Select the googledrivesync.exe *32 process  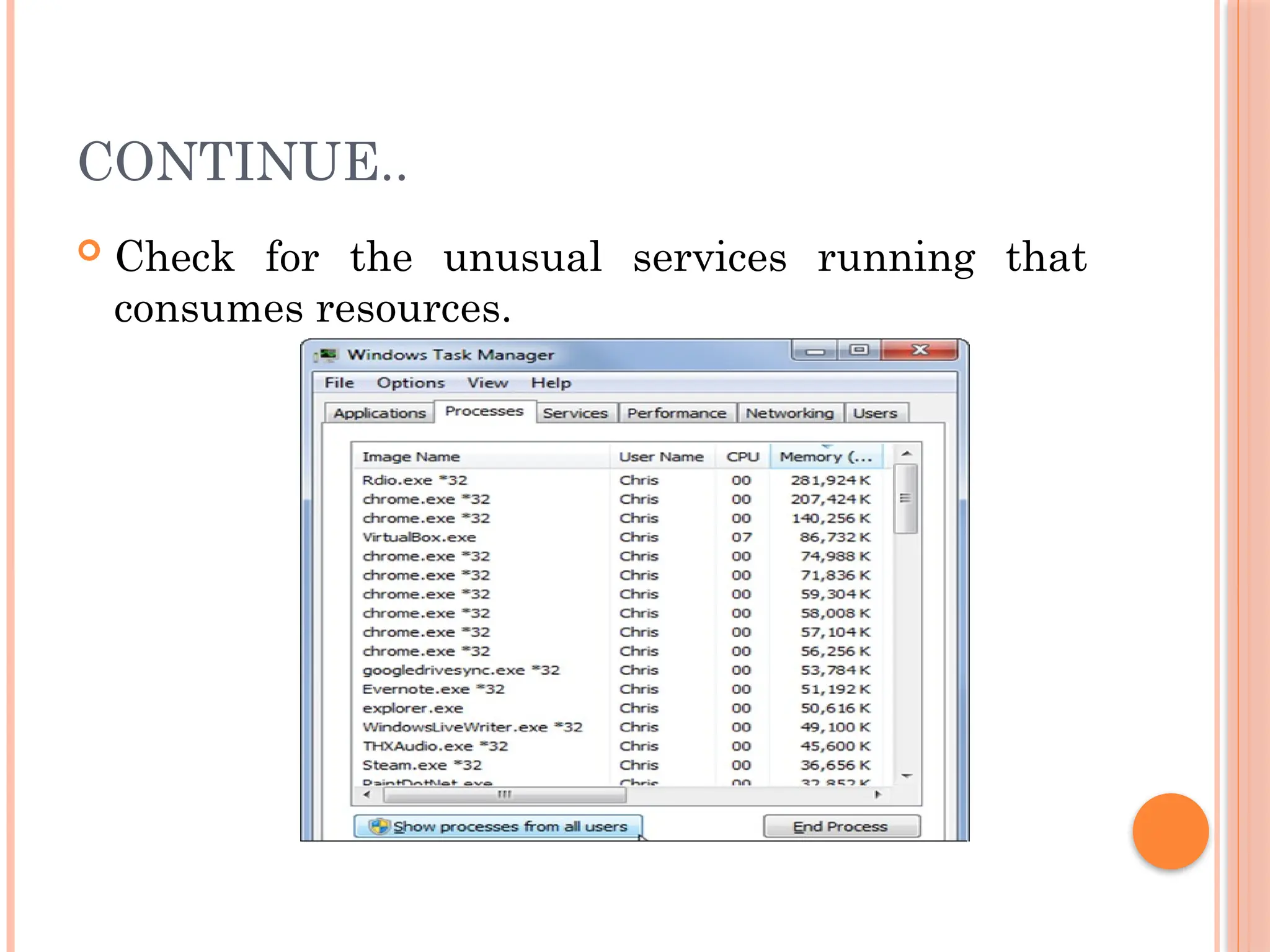[x=623, y=671]
